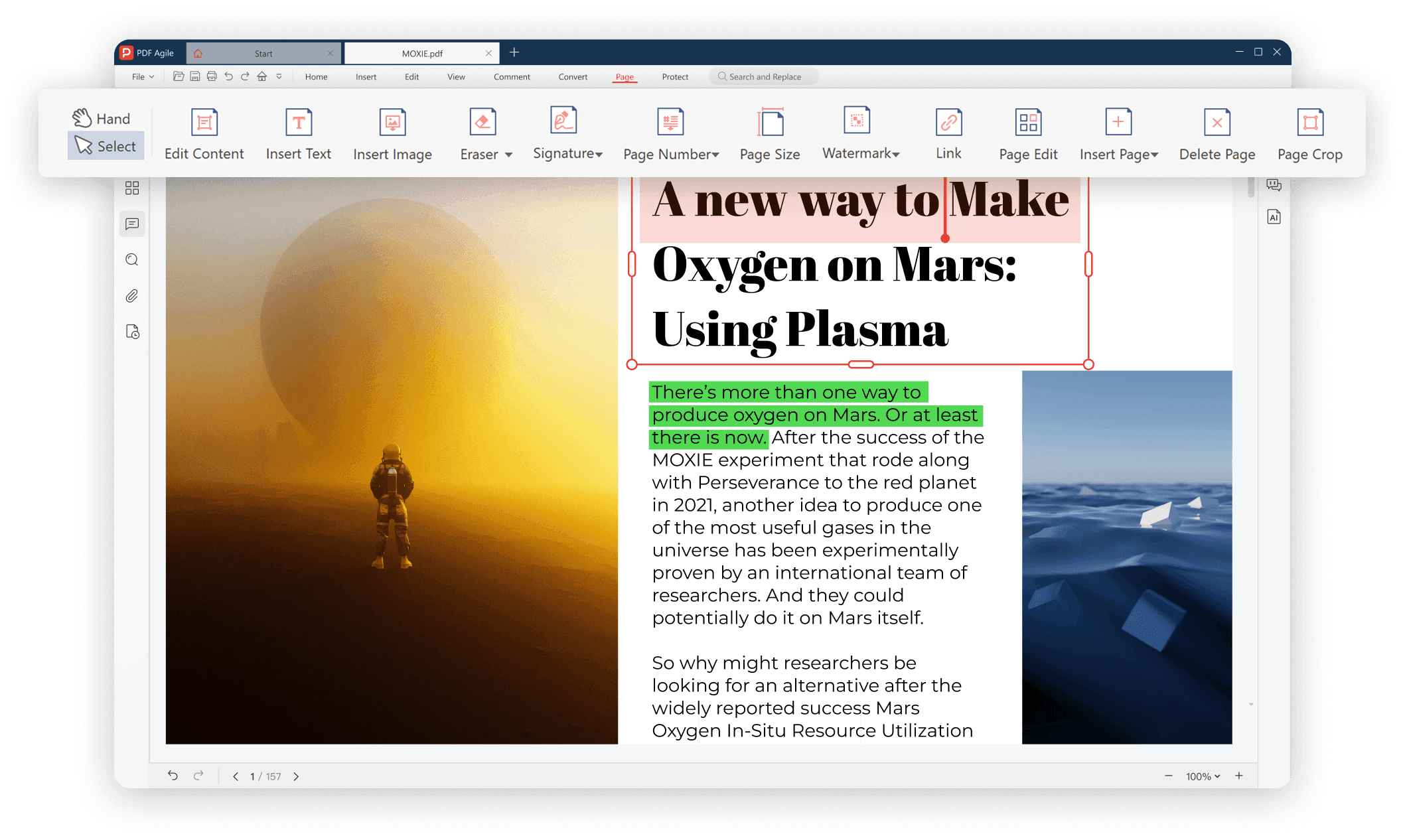This screenshot has height=840, width=1405.
Task: Open the Watermark dropdown
Action: [896, 153]
